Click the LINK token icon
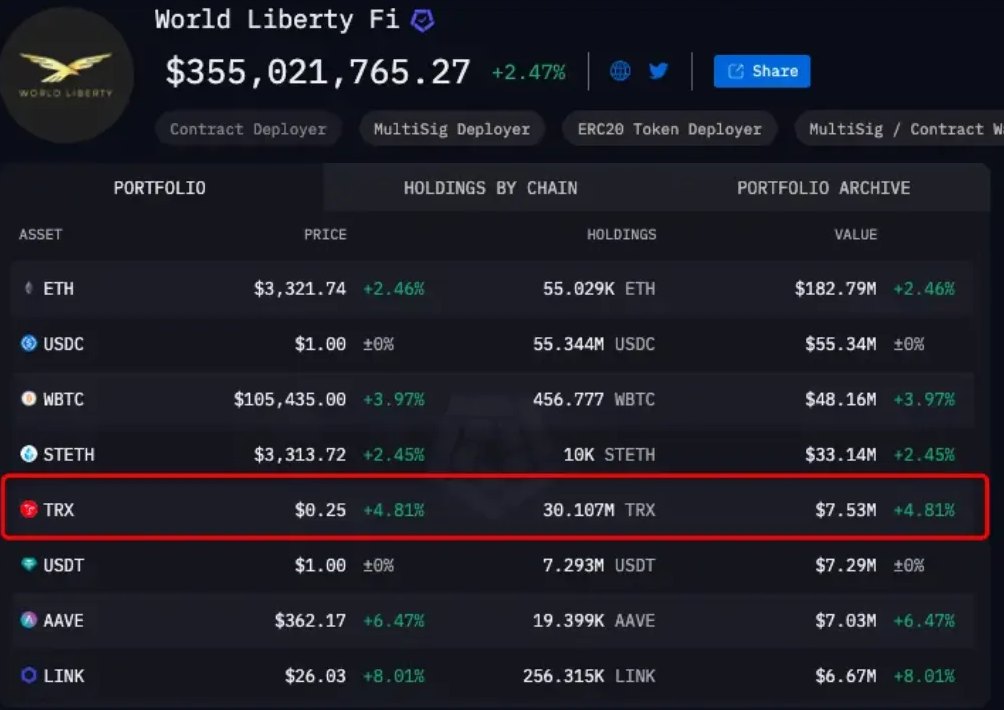The image size is (1004, 710). coord(29,676)
